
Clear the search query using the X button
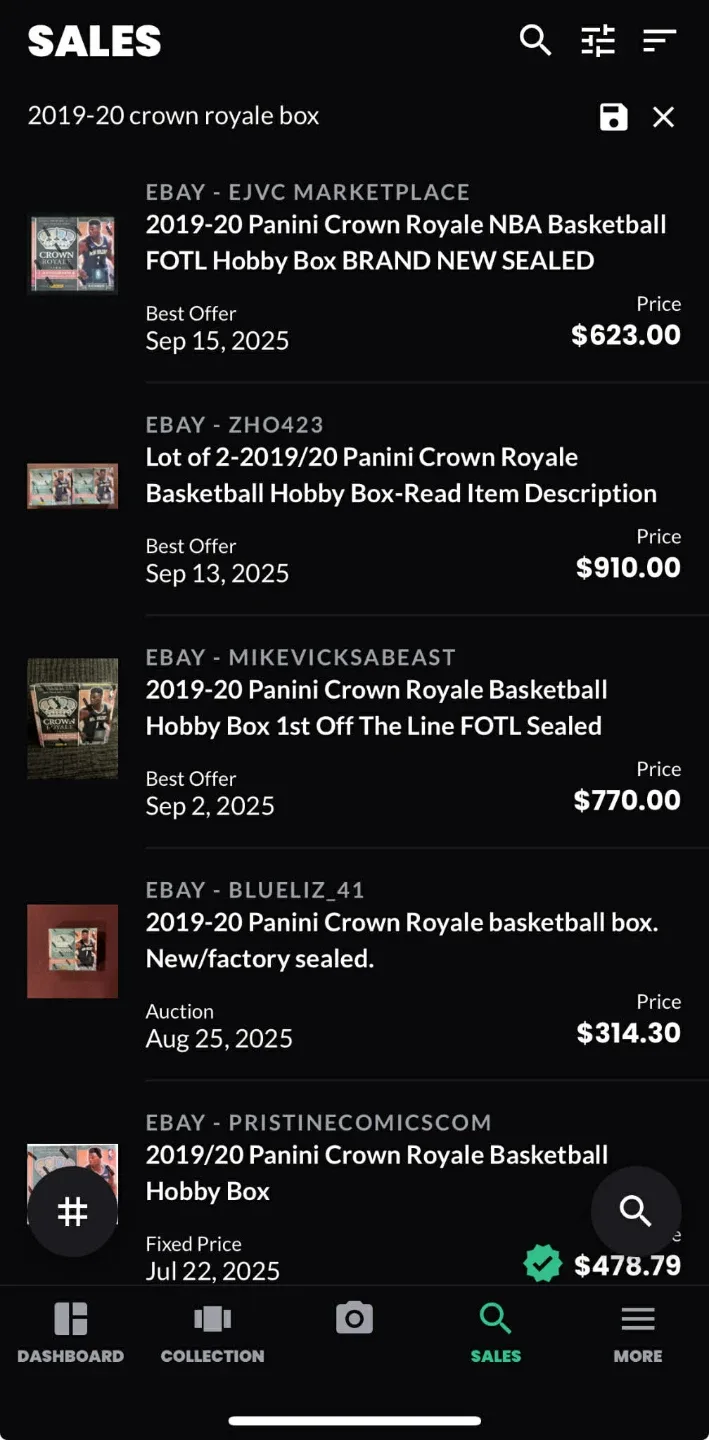pyautogui.click(x=663, y=117)
